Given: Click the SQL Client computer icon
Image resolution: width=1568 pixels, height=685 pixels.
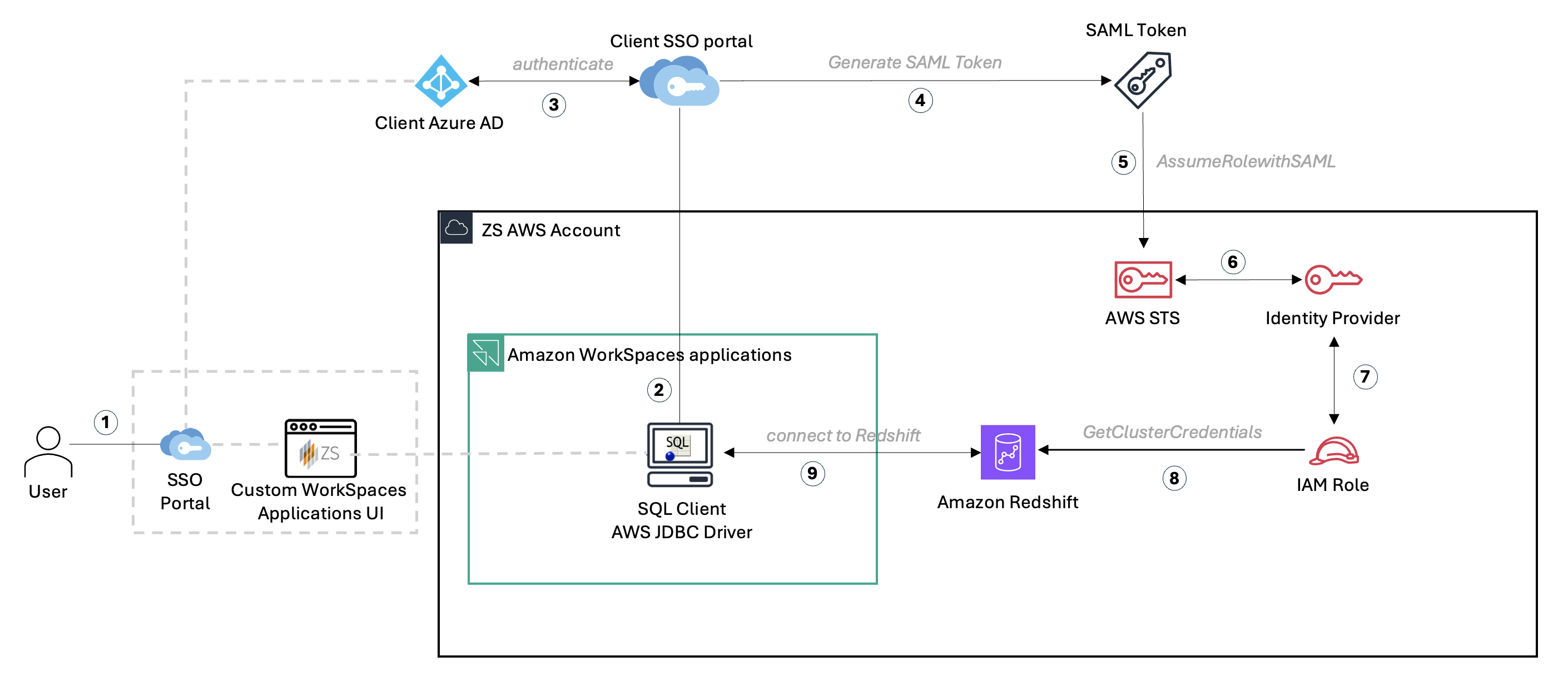Looking at the screenshot, I should pos(680,454).
